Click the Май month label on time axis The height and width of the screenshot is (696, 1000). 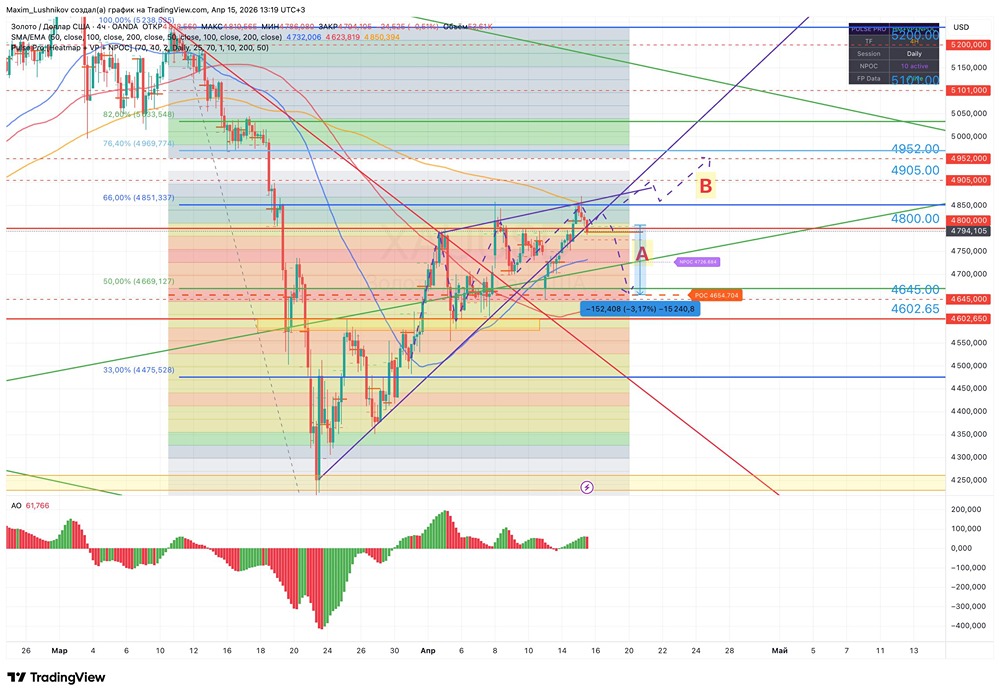coord(779,651)
